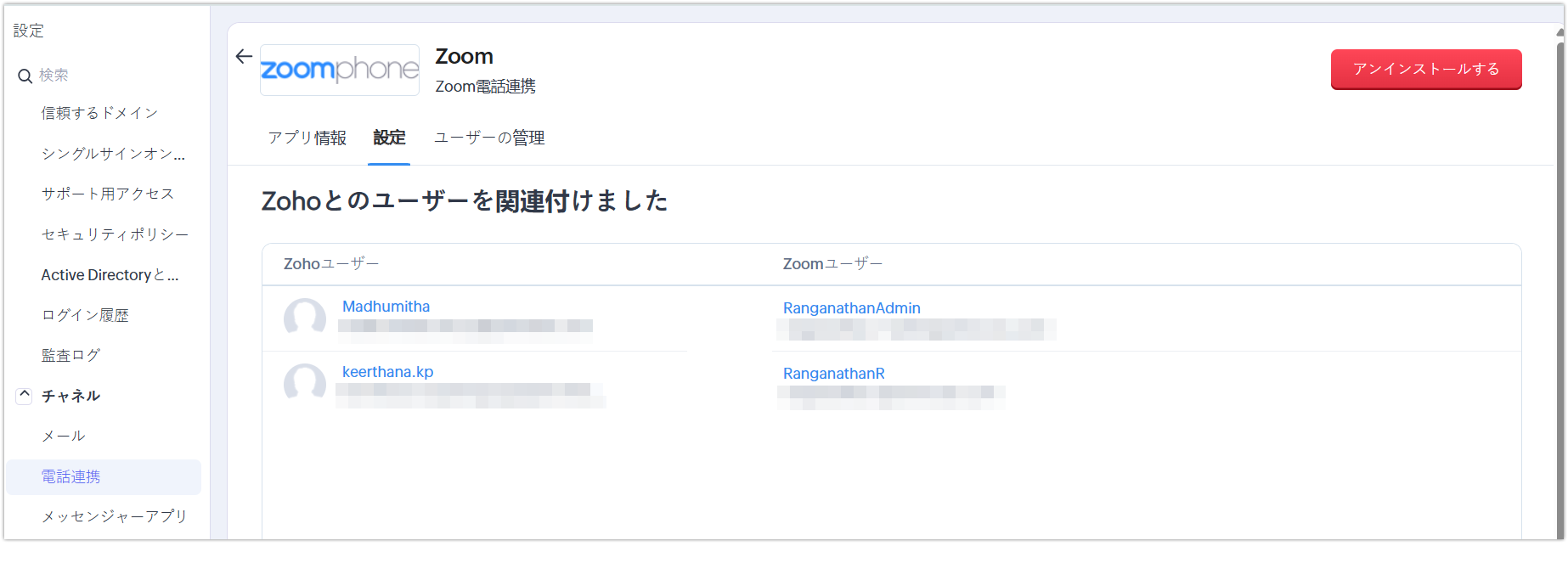Click keerthana.kp's avatar icon
The image size is (1568, 569).
pyautogui.click(x=305, y=383)
